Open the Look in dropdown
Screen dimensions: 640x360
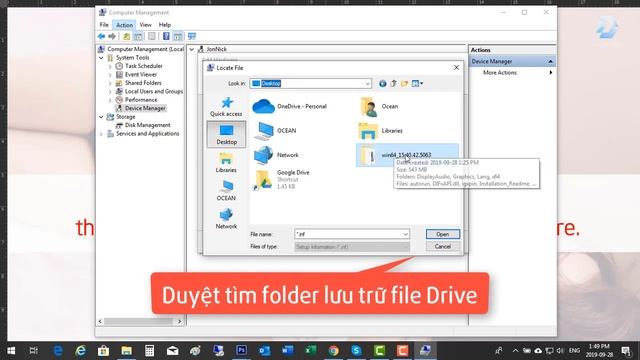click(x=367, y=84)
